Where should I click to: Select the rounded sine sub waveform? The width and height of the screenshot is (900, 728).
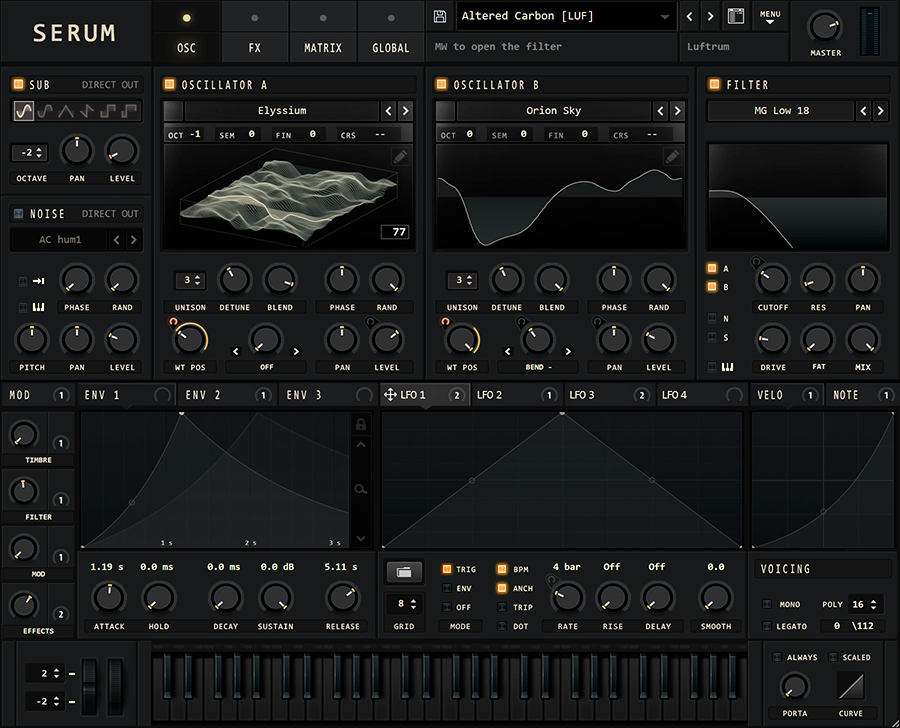[45, 111]
